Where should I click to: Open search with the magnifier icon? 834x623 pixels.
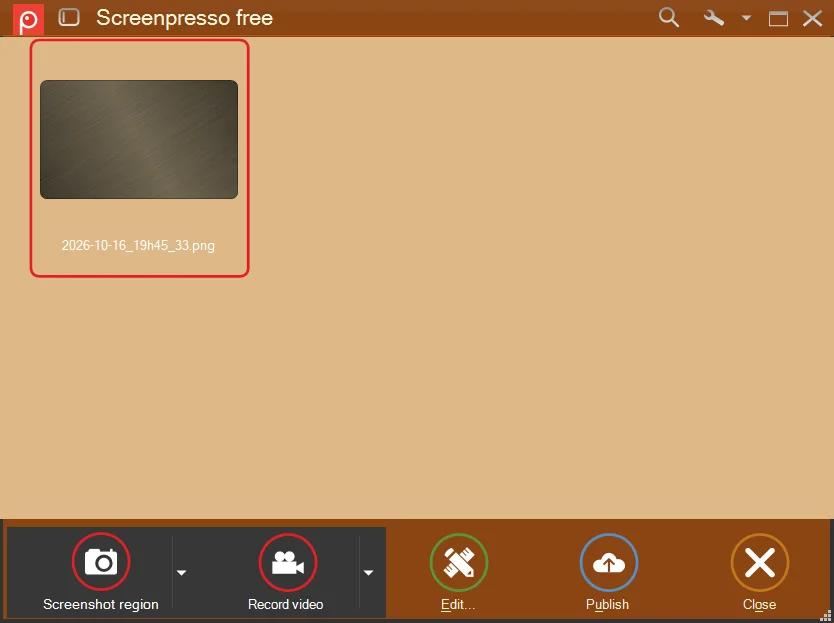[669, 18]
